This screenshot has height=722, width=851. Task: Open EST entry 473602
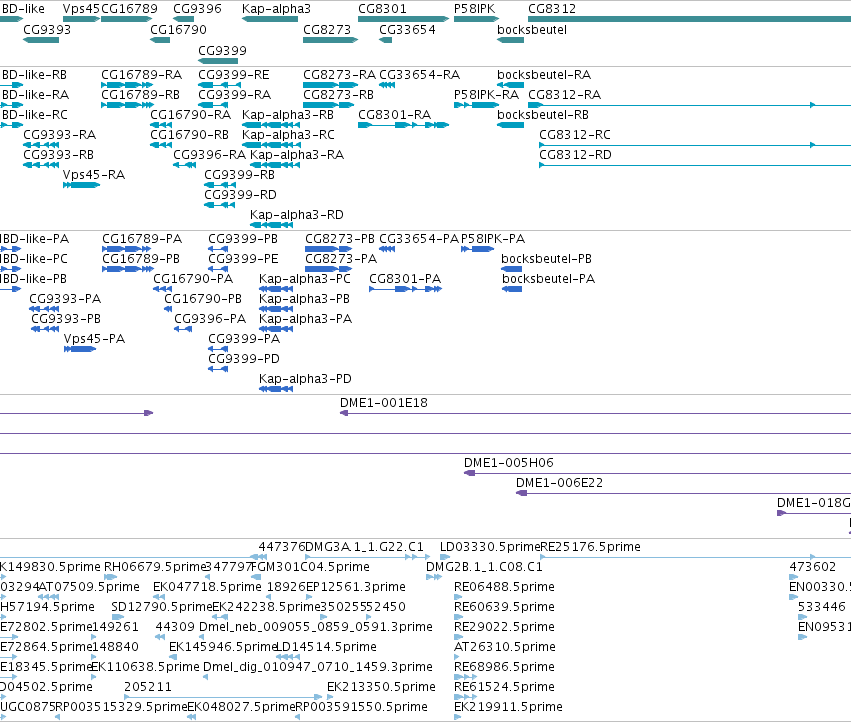click(812, 567)
